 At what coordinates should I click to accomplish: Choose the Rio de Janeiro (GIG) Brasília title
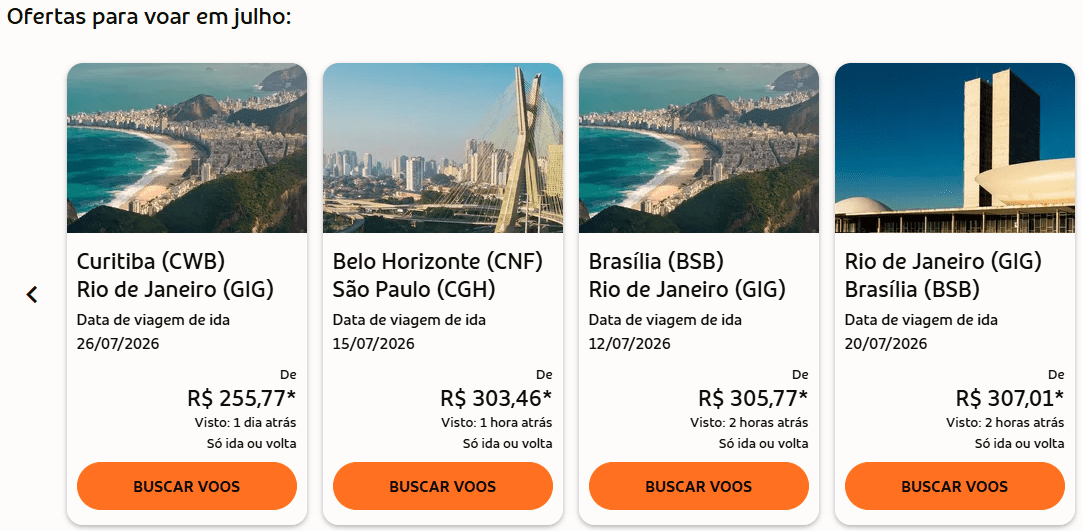click(x=943, y=276)
